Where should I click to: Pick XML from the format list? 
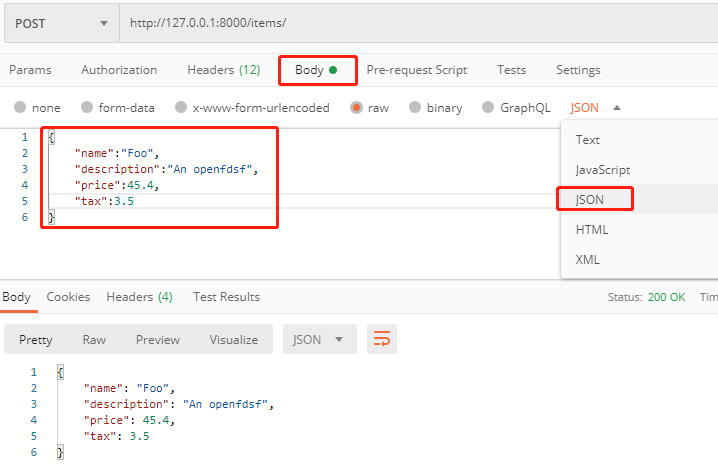[x=588, y=259]
